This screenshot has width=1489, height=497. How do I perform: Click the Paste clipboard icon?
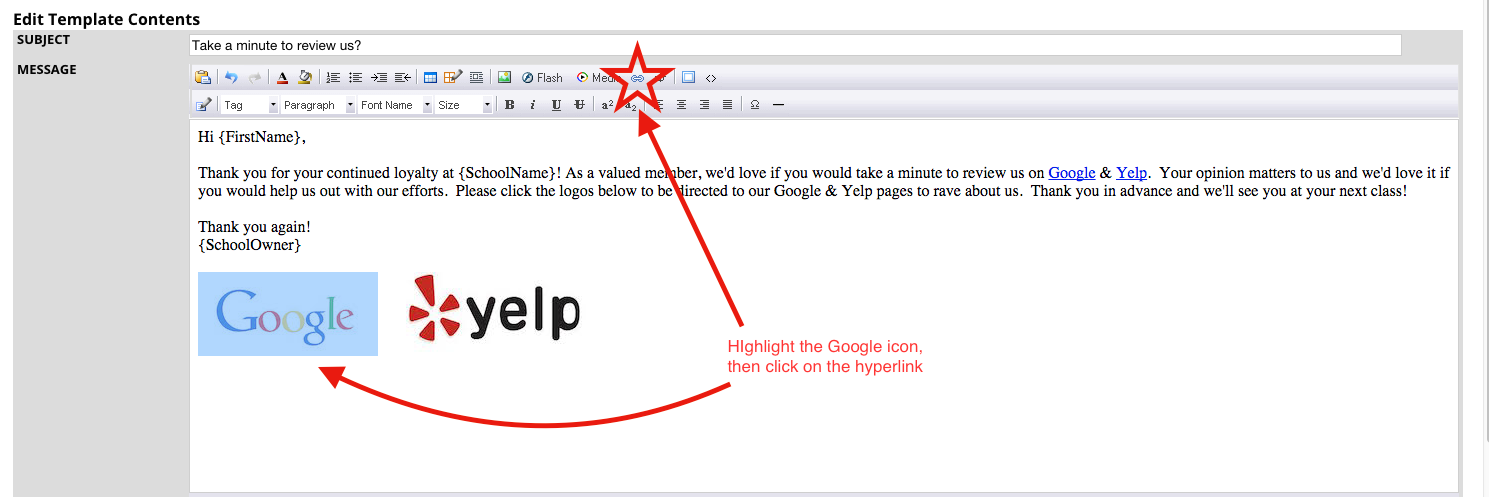click(x=203, y=77)
